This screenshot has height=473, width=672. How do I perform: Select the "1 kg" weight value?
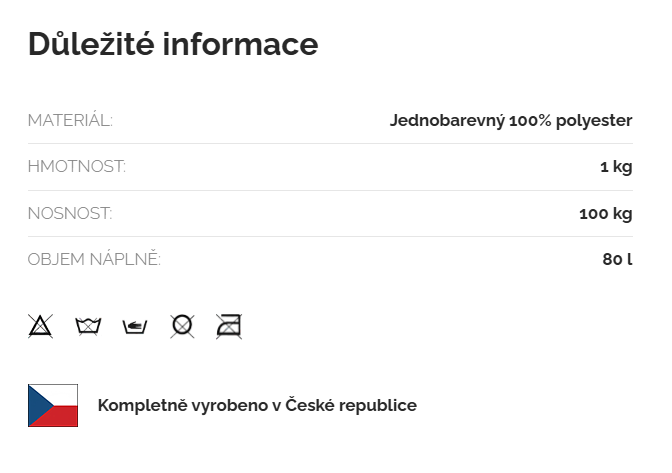616,167
